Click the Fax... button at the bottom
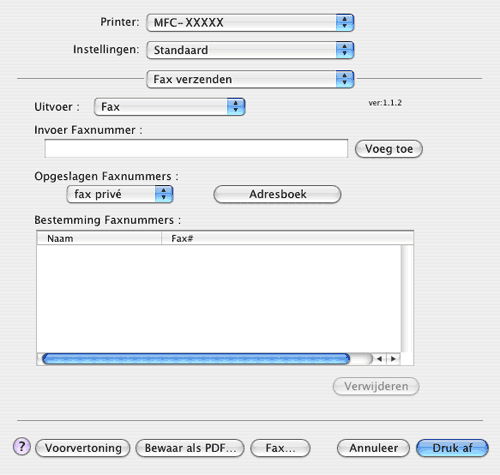The width and height of the screenshot is (500, 475). click(280, 448)
